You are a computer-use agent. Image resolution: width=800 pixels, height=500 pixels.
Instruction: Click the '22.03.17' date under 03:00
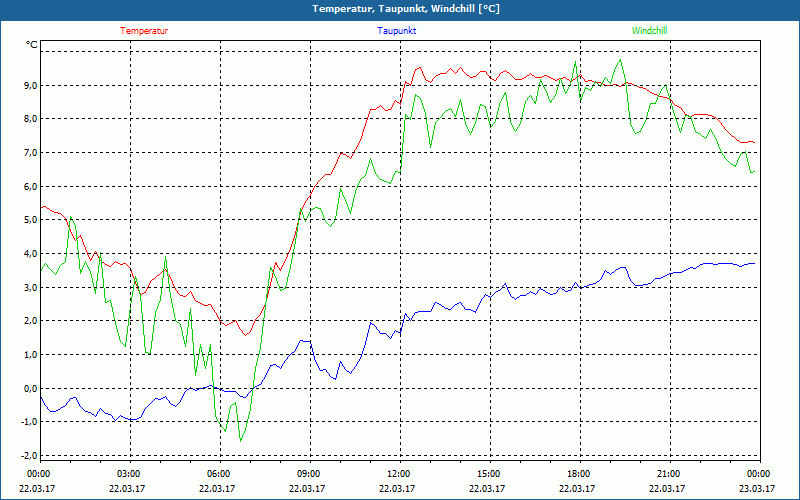[x=128, y=488]
